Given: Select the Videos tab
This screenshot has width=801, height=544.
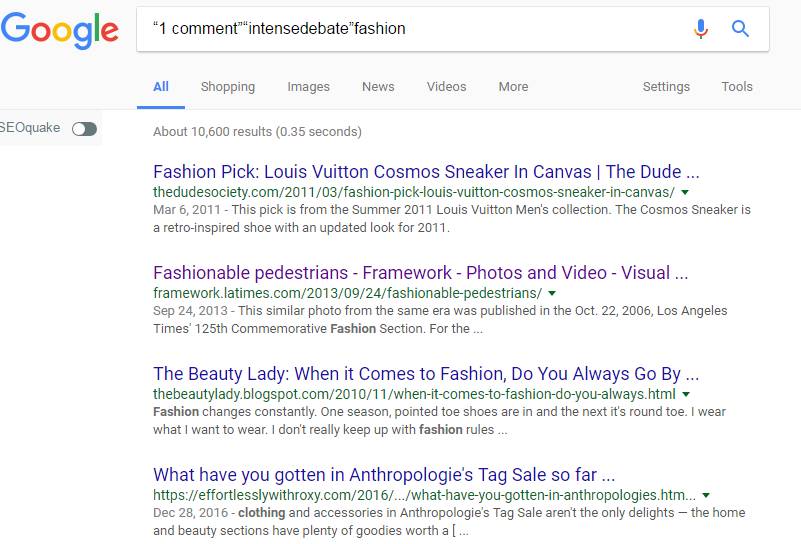Looking at the screenshot, I should [x=446, y=87].
